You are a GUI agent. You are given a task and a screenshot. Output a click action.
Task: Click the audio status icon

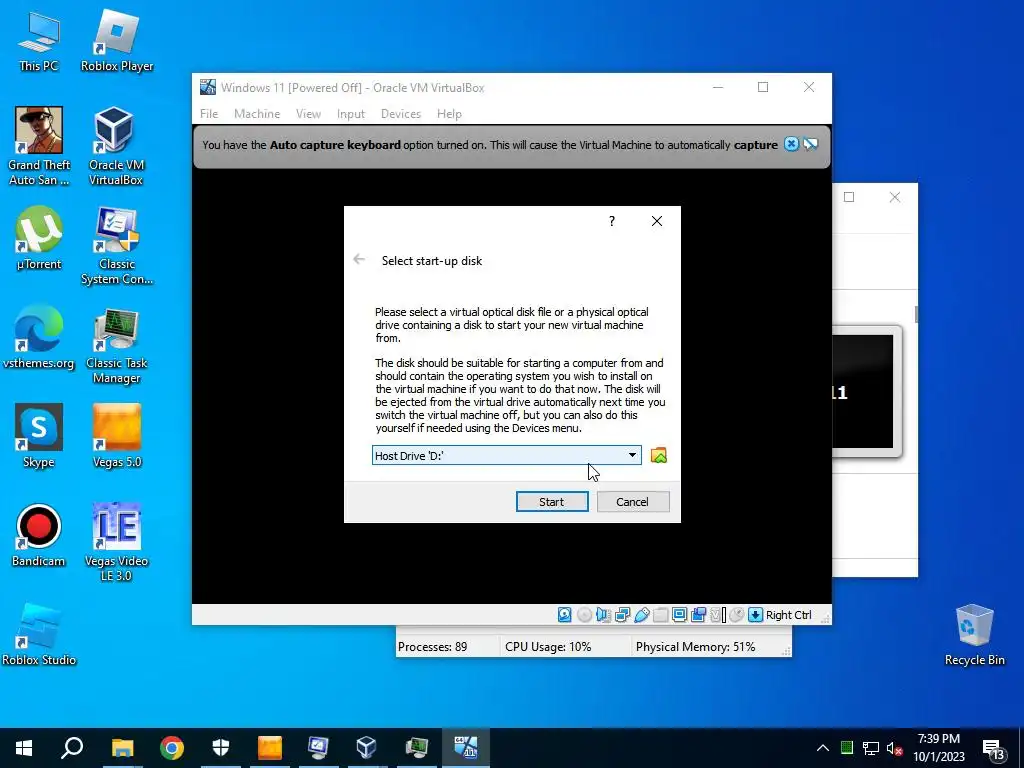(603, 615)
